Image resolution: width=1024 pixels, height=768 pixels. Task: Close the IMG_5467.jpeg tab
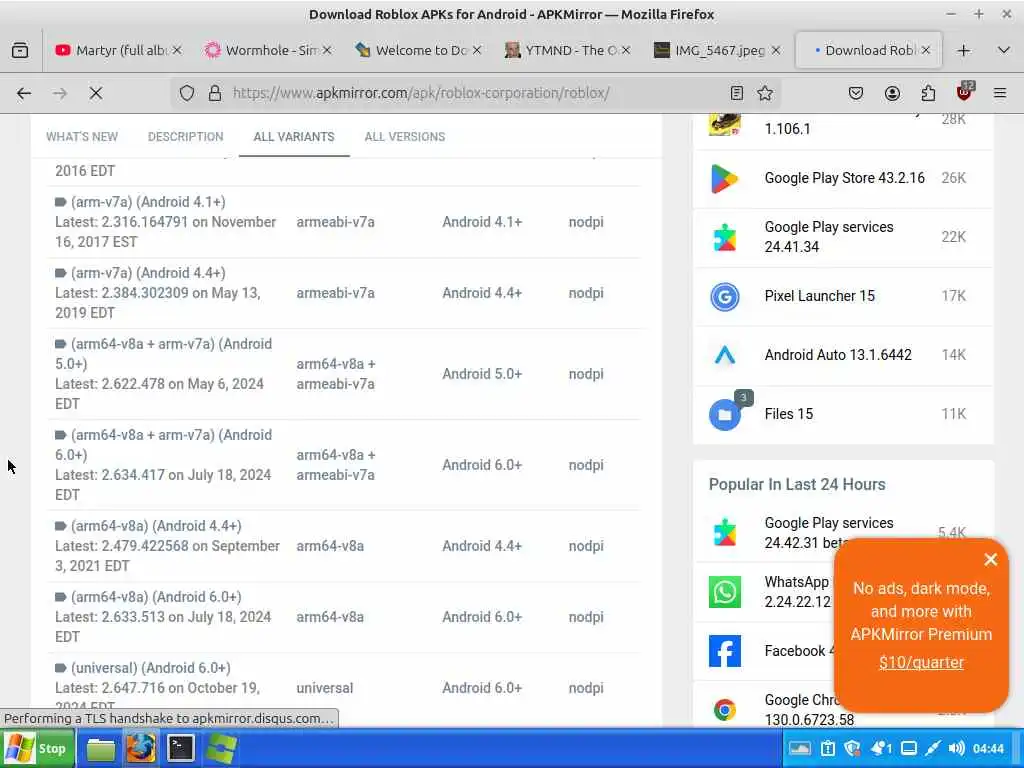[776, 50]
